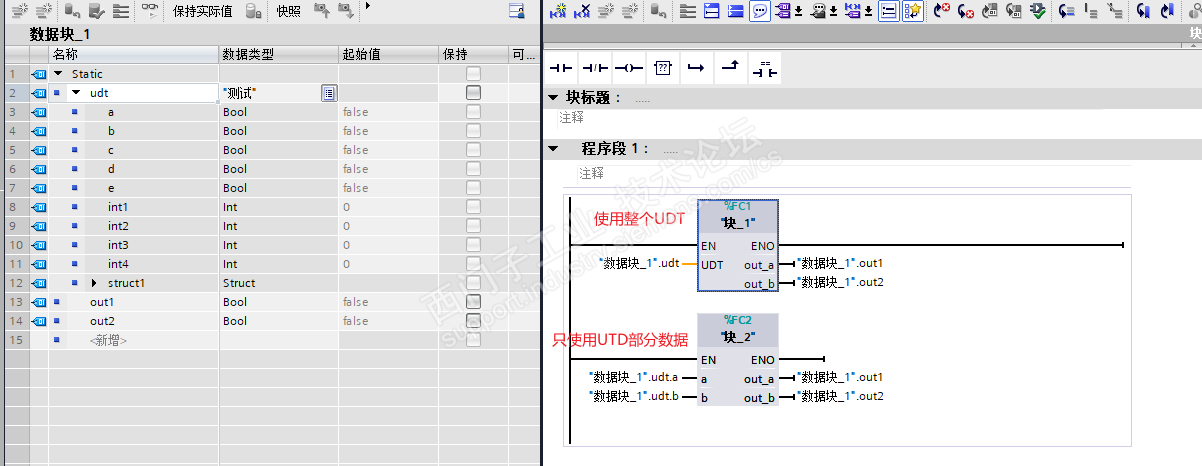Image resolution: width=1202 pixels, height=466 pixels.
Task: Click the reset start values icon in editor toolbar
Action: tap(658, 11)
